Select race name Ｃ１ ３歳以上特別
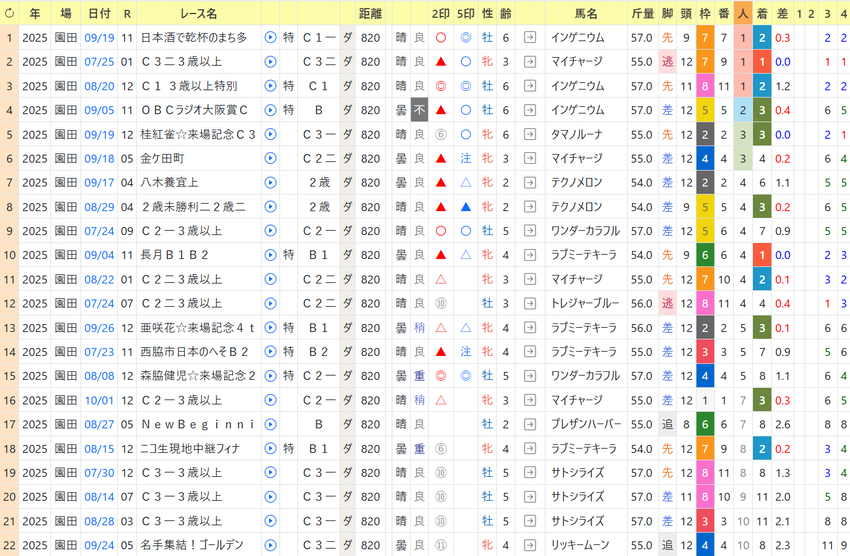Viewport: 850px width, 556px height. (x=189, y=86)
